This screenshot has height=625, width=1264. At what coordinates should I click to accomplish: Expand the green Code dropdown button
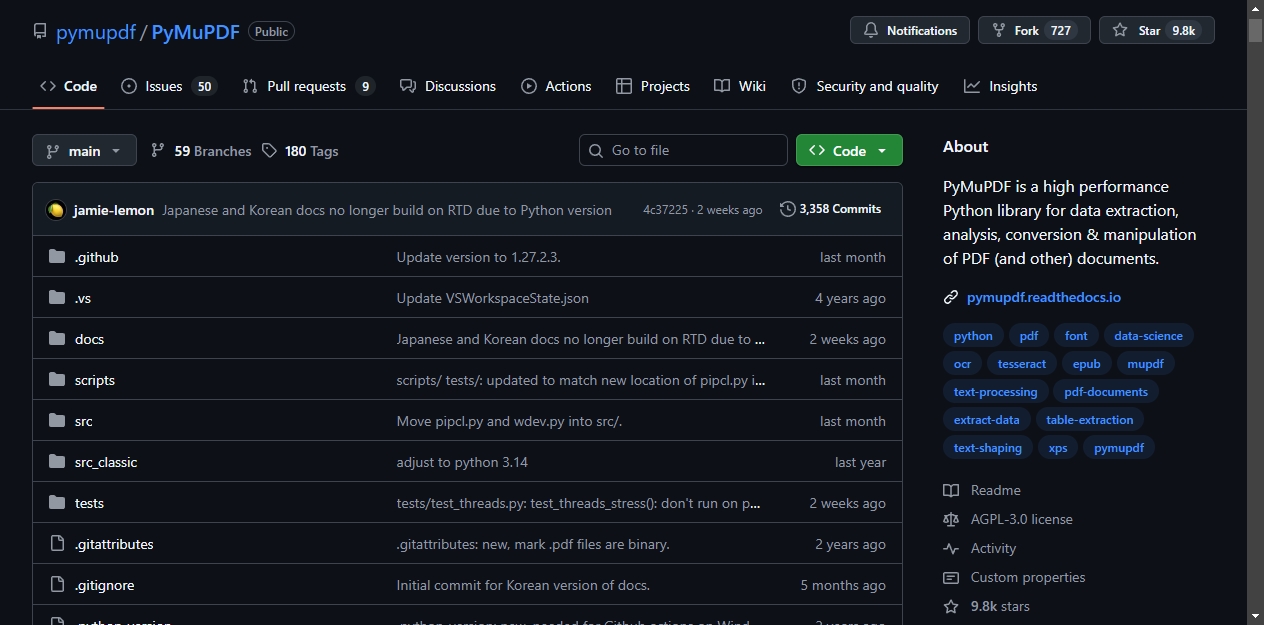(849, 150)
